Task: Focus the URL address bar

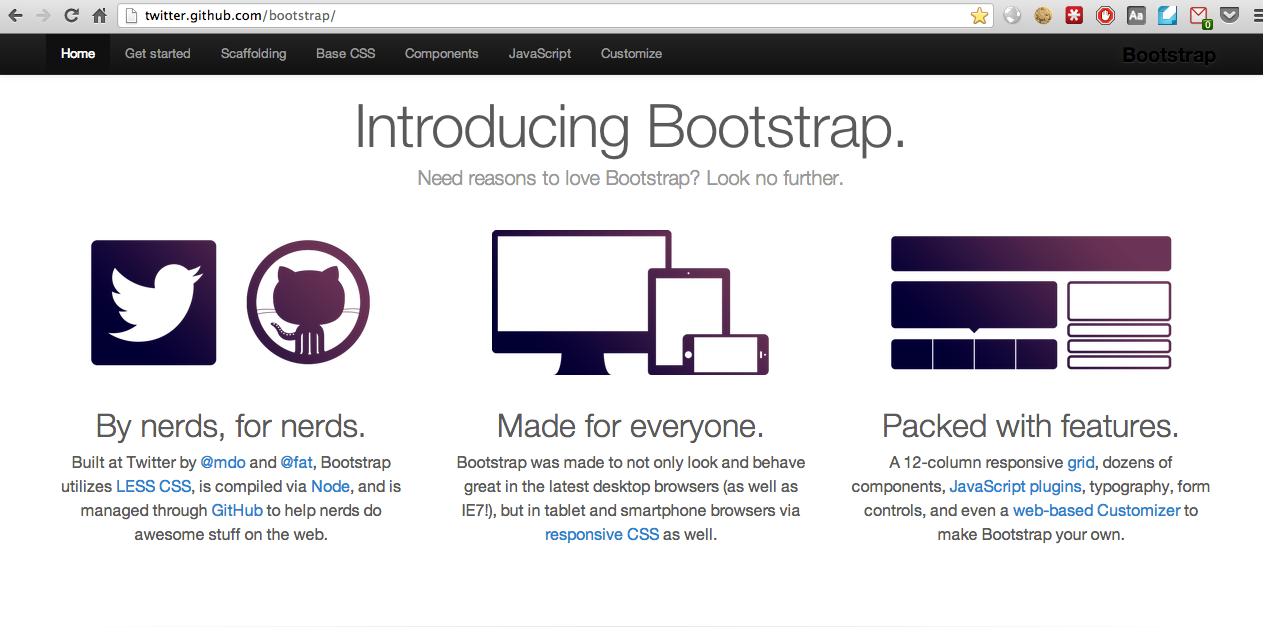Action: [x=550, y=16]
